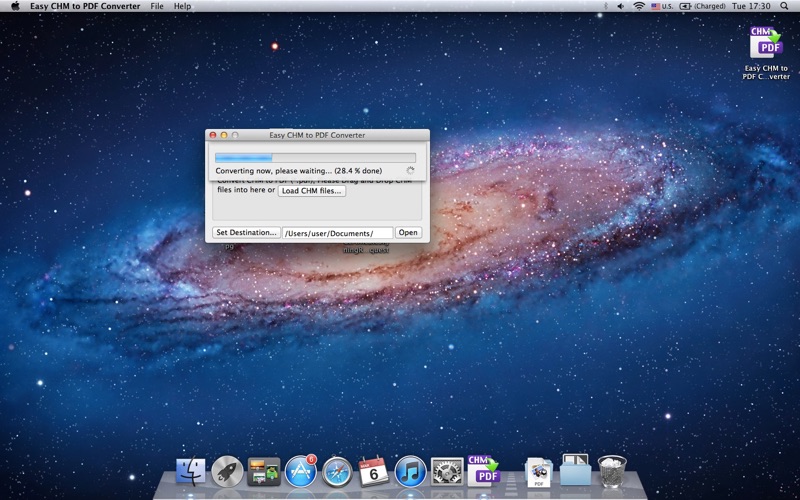
Task: Open the App Store from the Dock
Action: (301, 471)
